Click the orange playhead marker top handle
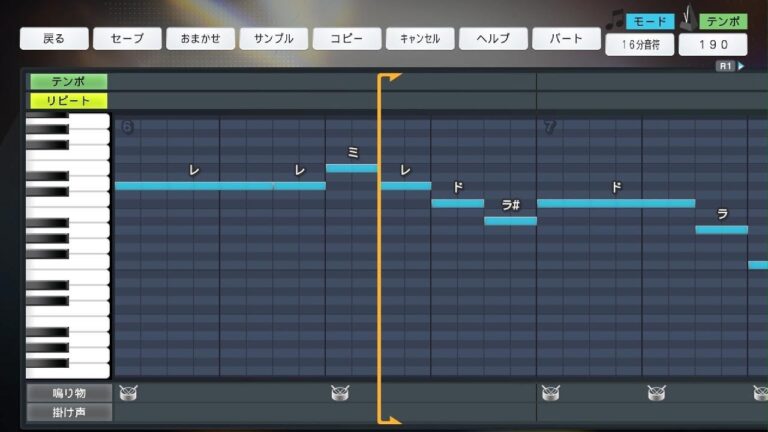Image resolution: width=768 pixels, height=432 pixels. 390,78
